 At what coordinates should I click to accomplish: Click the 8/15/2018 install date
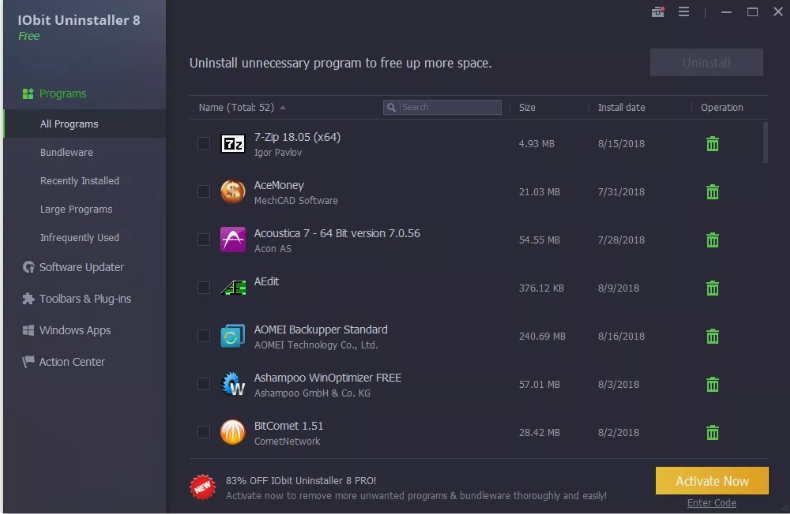pyautogui.click(x=621, y=144)
